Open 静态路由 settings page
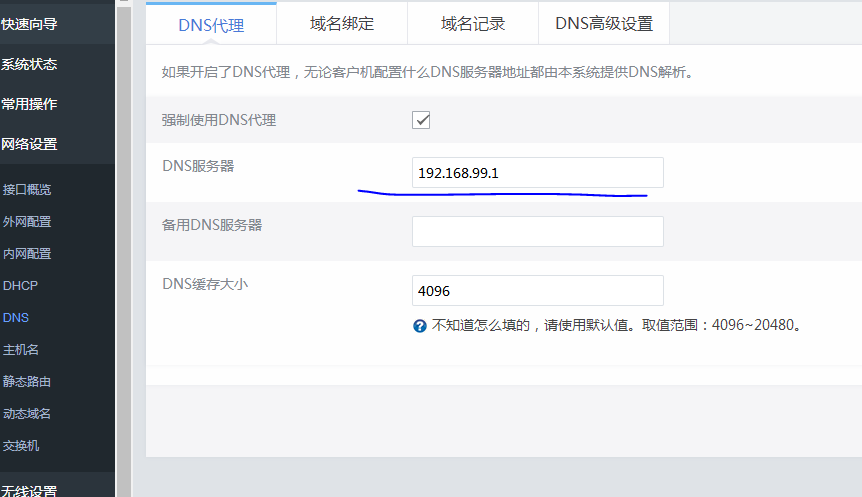This screenshot has width=862, height=497. (27, 381)
